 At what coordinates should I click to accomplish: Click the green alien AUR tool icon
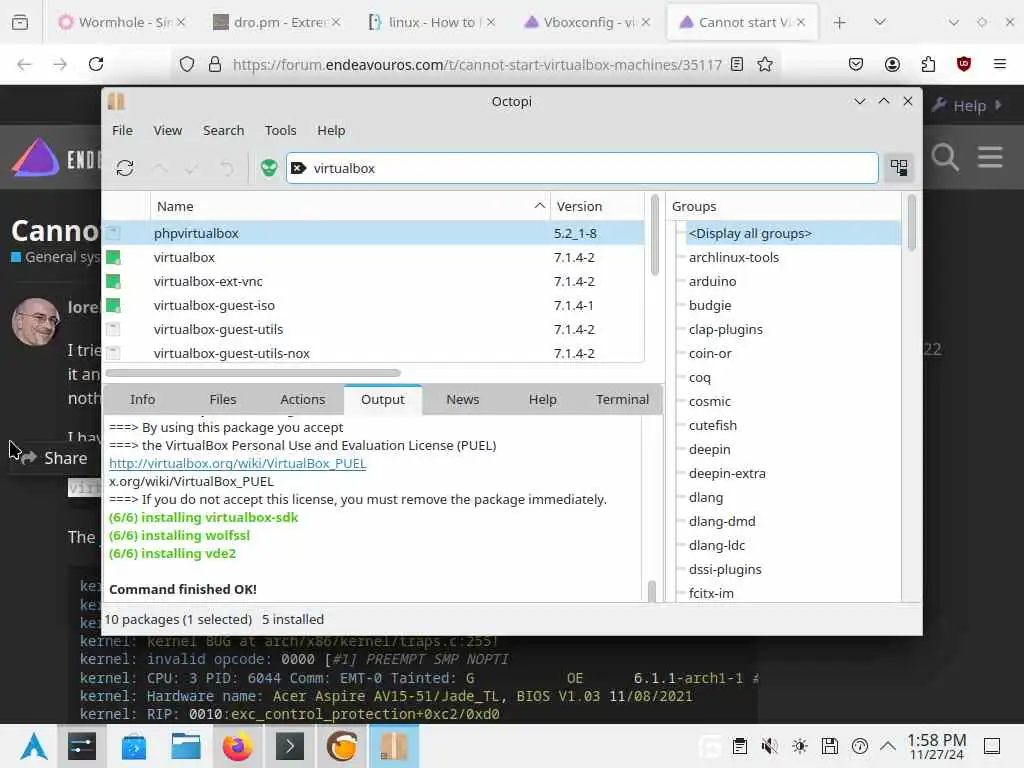click(268, 168)
